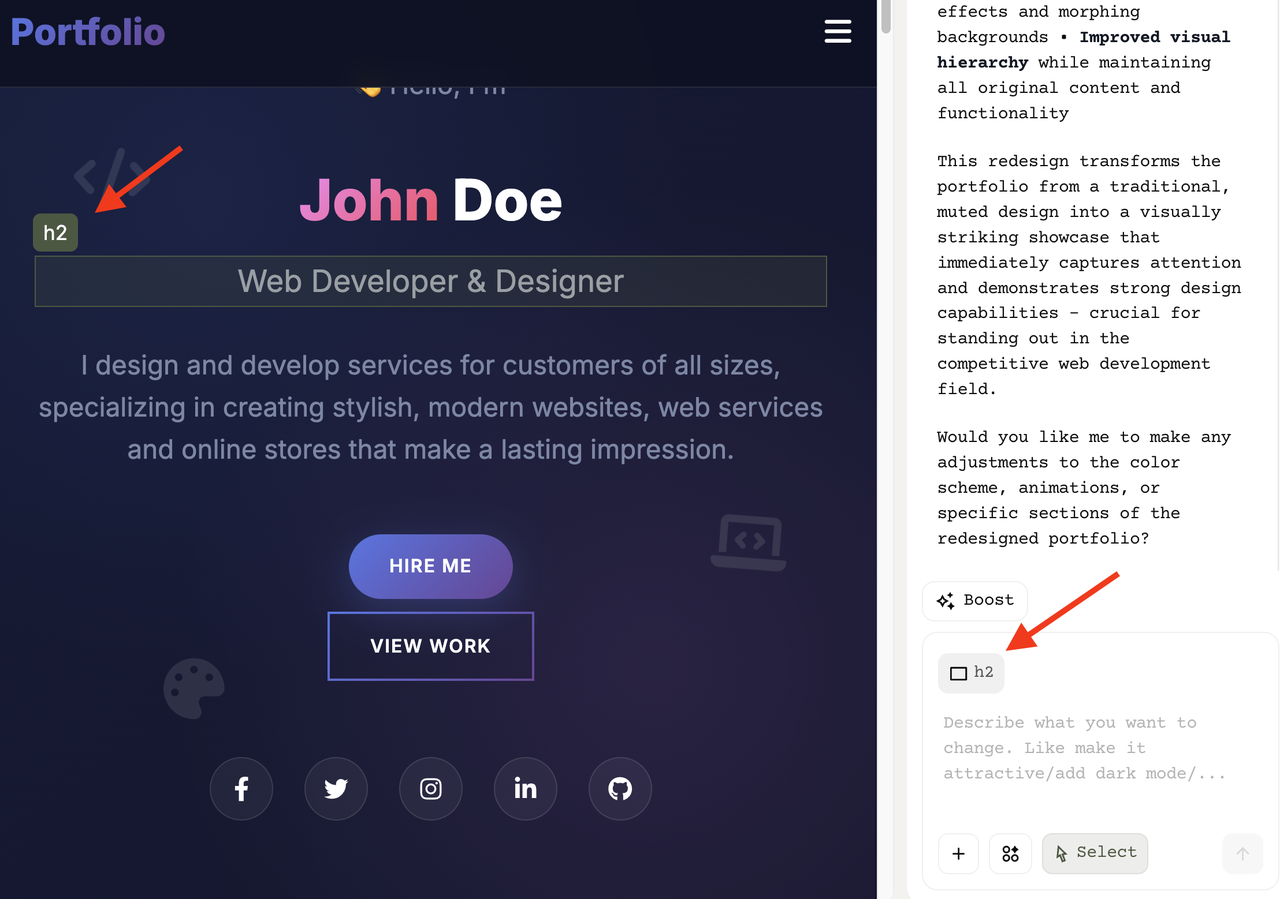Select the Web Developer & Designer heading
Image resolution: width=1280 pixels, height=899 pixels.
pos(431,281)
